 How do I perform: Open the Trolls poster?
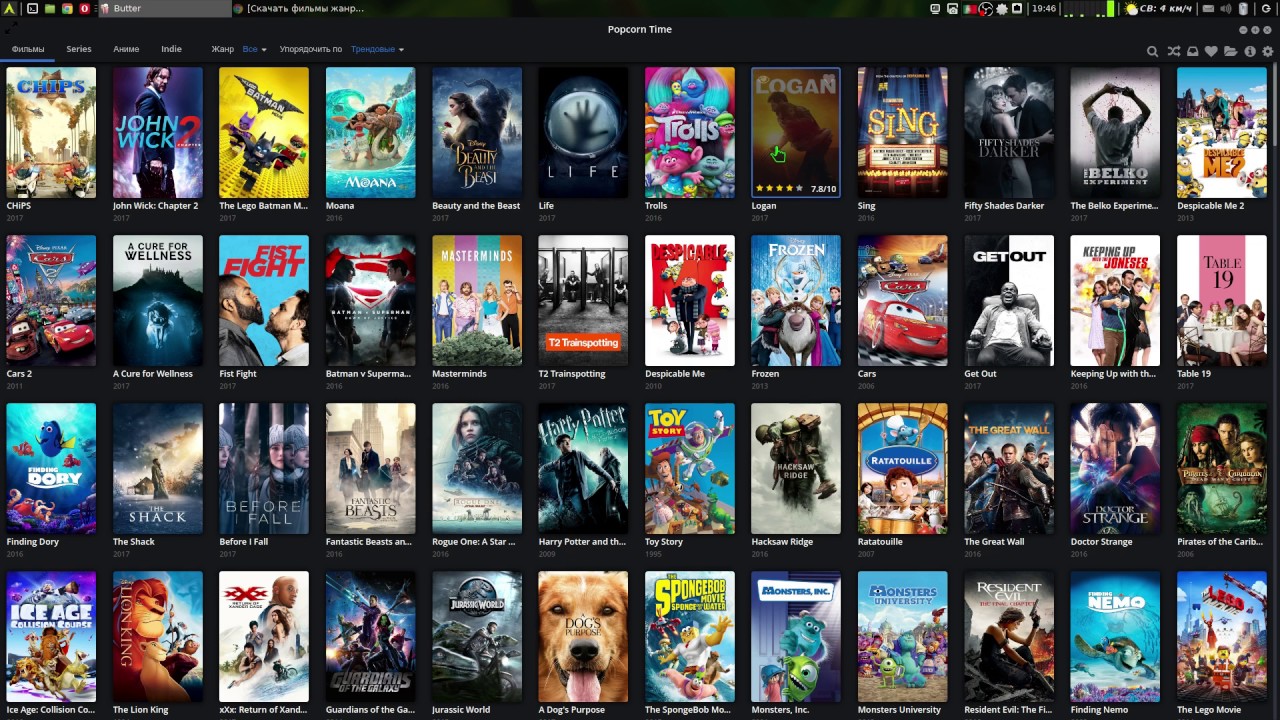pyautogui.click(x=690, y=133)
